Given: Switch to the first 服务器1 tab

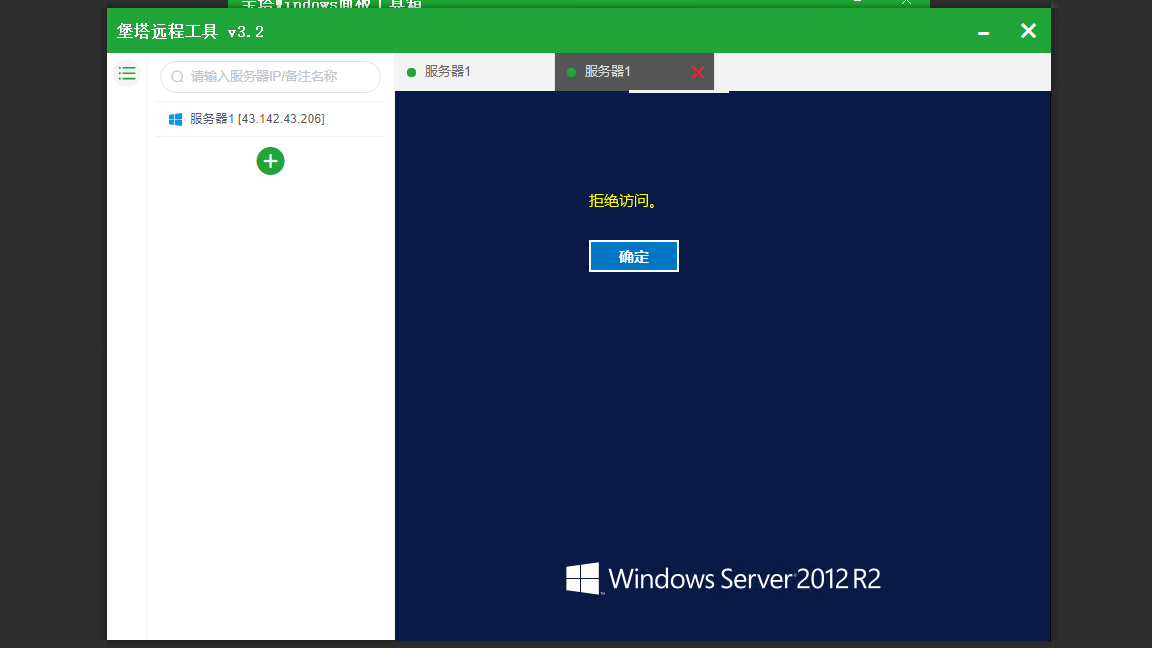Looking at the screenshot, I should point(475,72).
